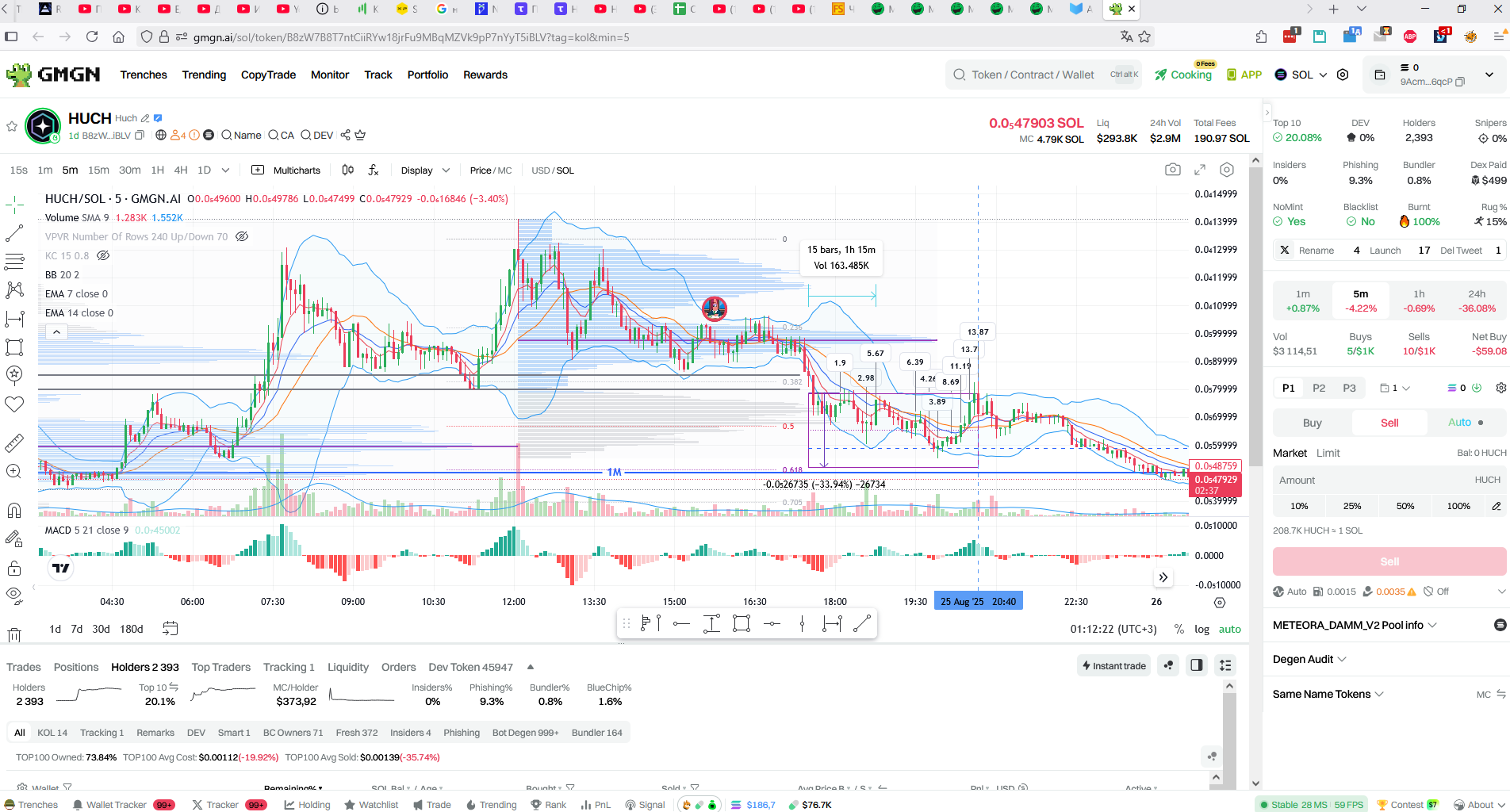Expand METEORA_DAMM_V2 Pool info

1355,625
